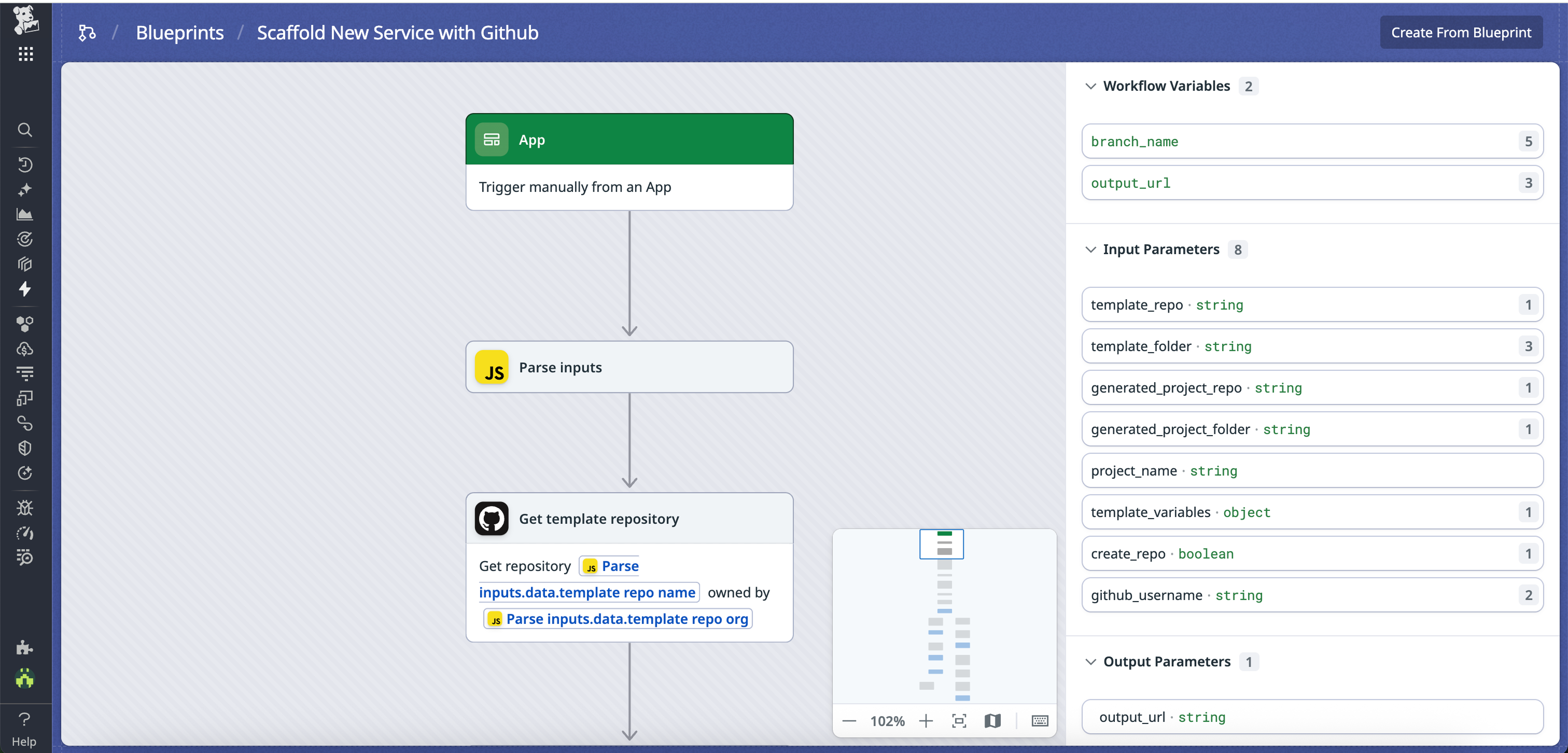
Task: Toggle the minimap display off
Action: pyautogui.click(x=993, y=721)
